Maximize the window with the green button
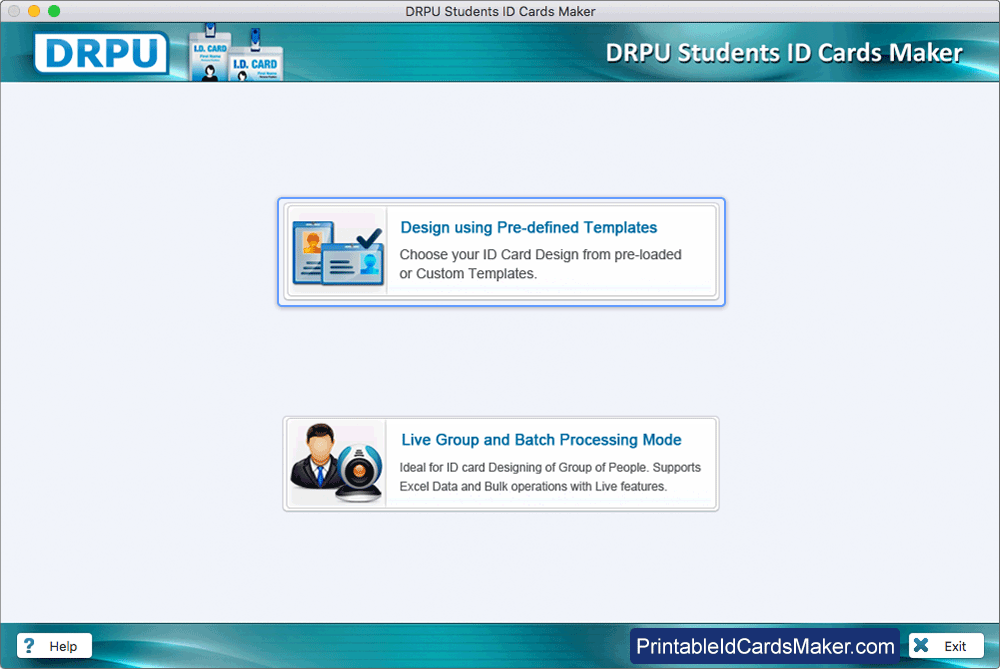1000x669 pixels. pyautogui.click(x=54, y=11)
